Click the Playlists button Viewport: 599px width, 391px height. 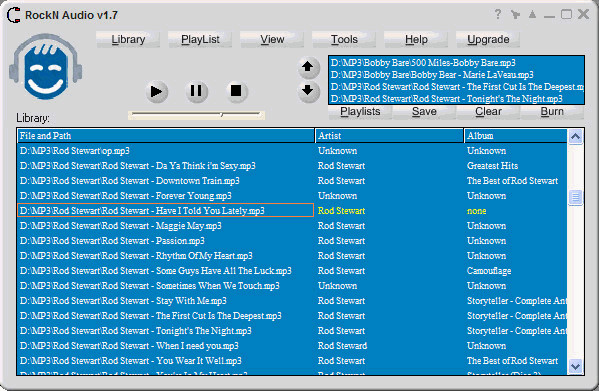point(360,111)
